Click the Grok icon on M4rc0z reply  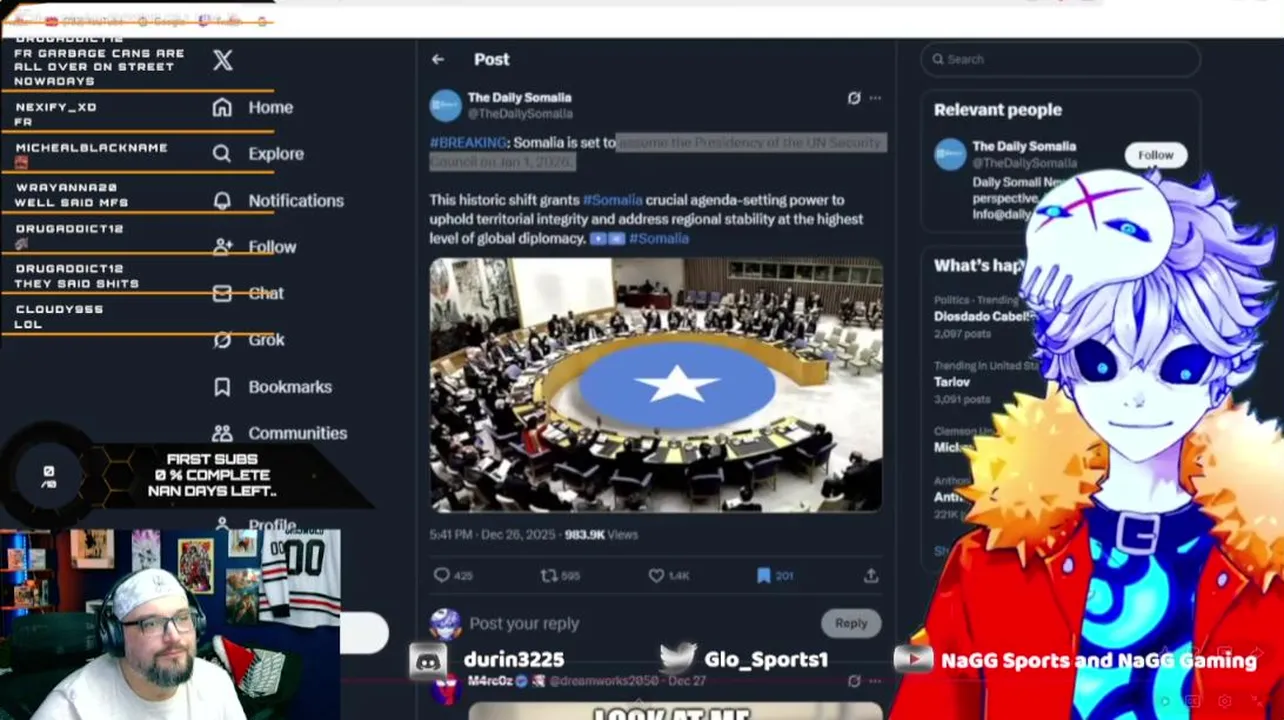click(x=853, y=681)
